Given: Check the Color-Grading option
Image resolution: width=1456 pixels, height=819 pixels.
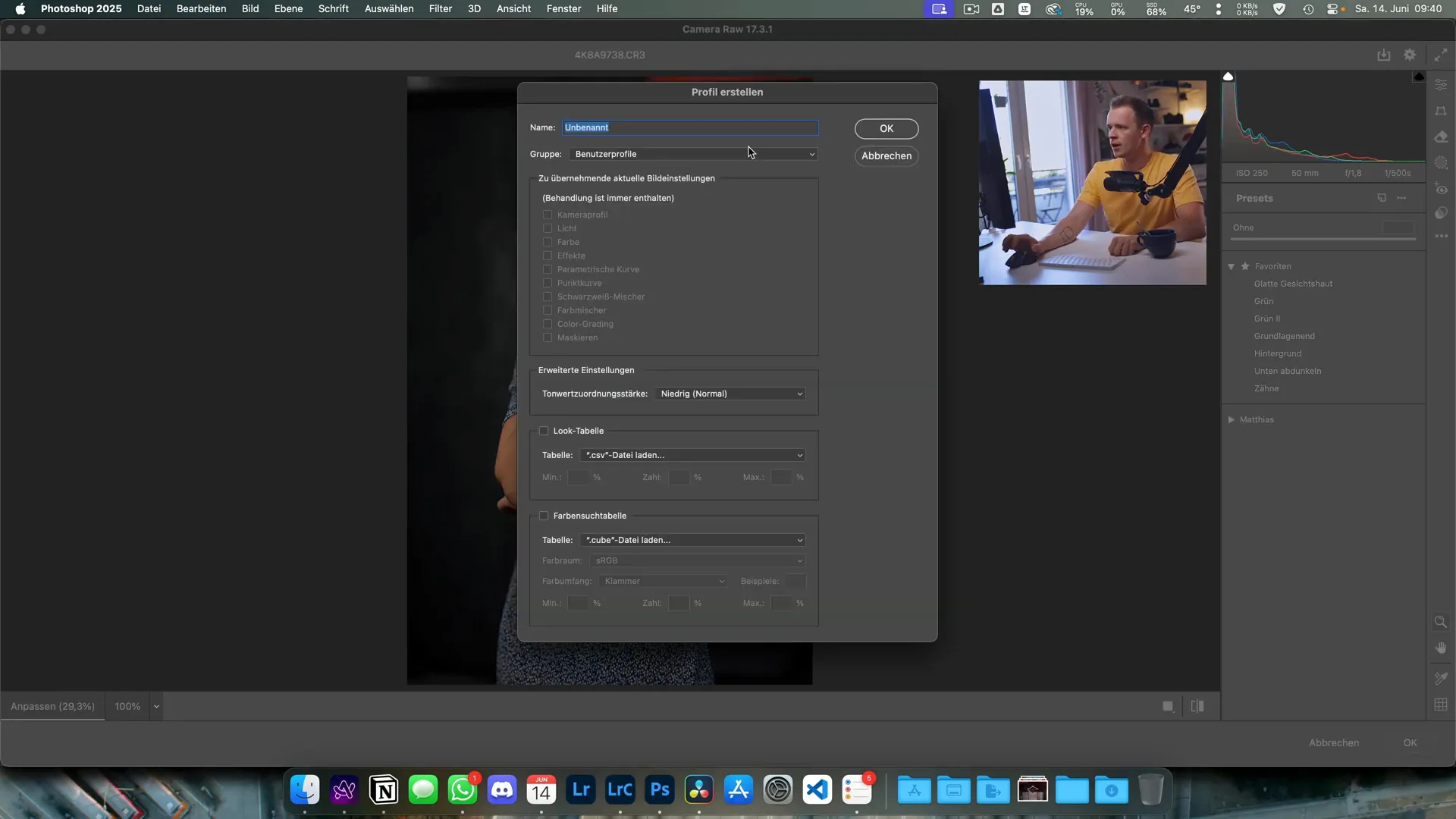Looking at the screenshot, I should pos(548,324).
